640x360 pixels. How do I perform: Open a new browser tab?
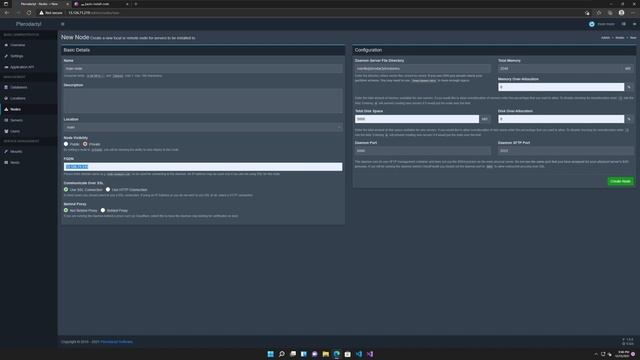coord(136,4)
